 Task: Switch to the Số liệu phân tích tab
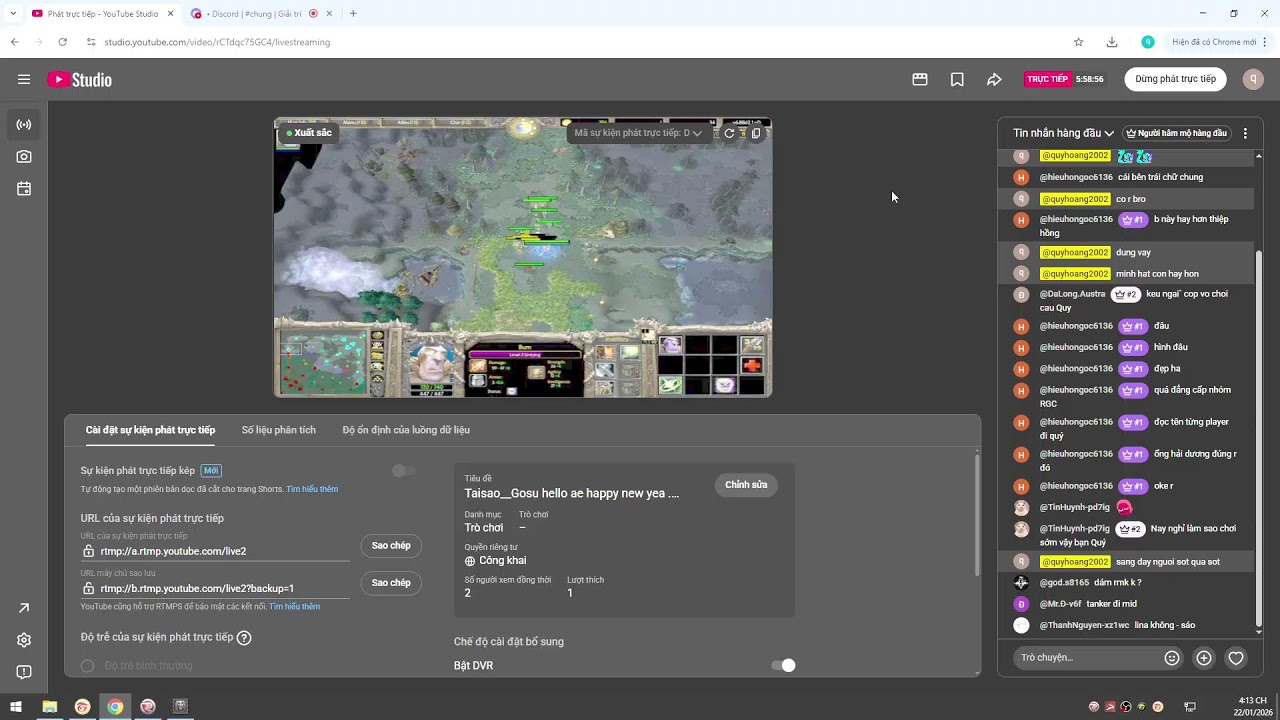tap(278, 430)
